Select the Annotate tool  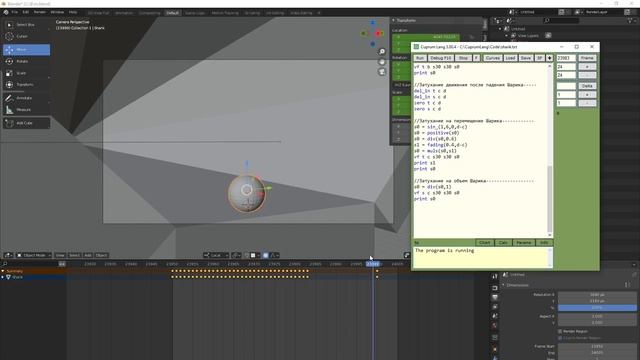click(26, 98)
